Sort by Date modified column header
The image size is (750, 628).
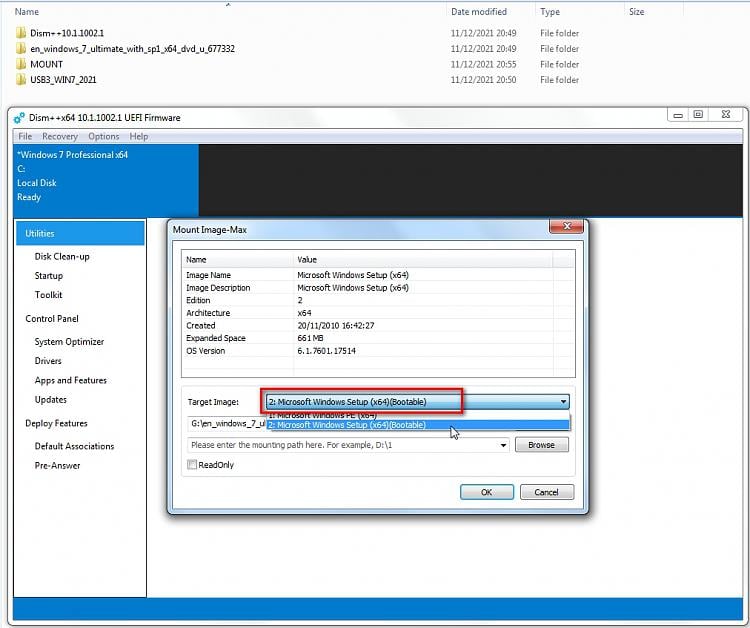coord(478,11)
